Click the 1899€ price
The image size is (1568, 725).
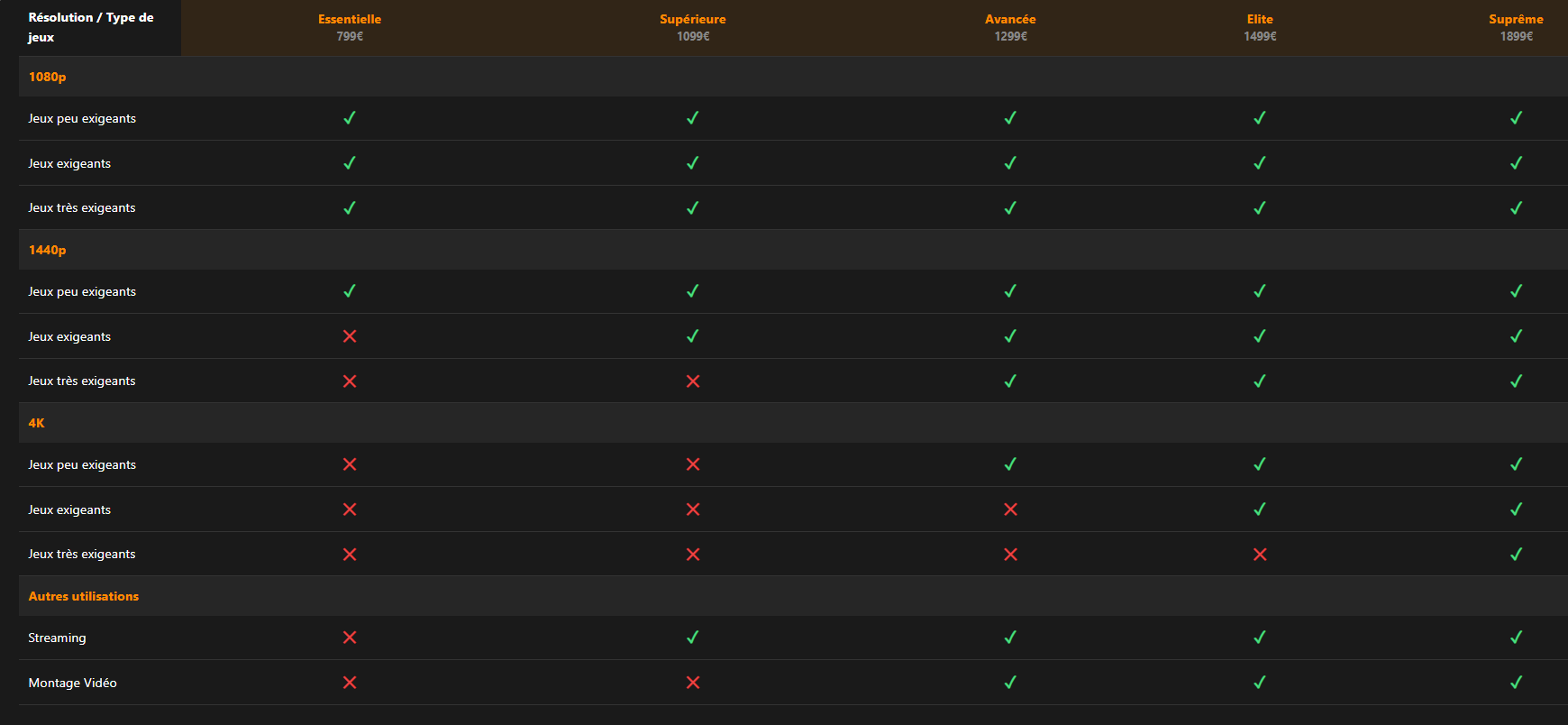point(1517,36)
